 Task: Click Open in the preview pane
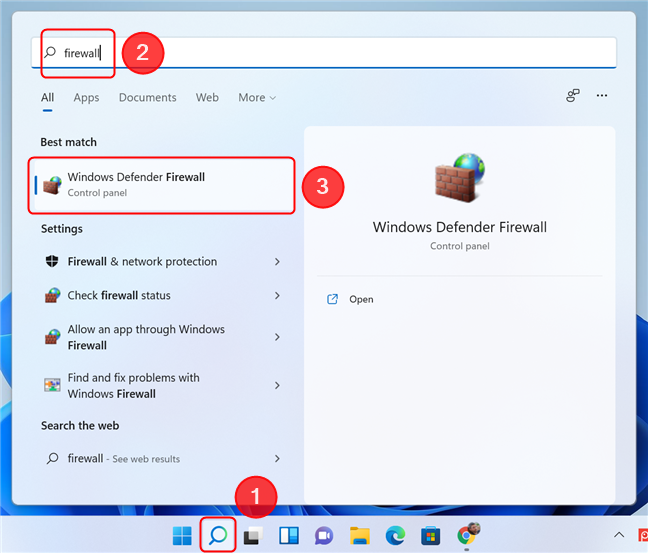pyautogui.click(x=360, y=299)
